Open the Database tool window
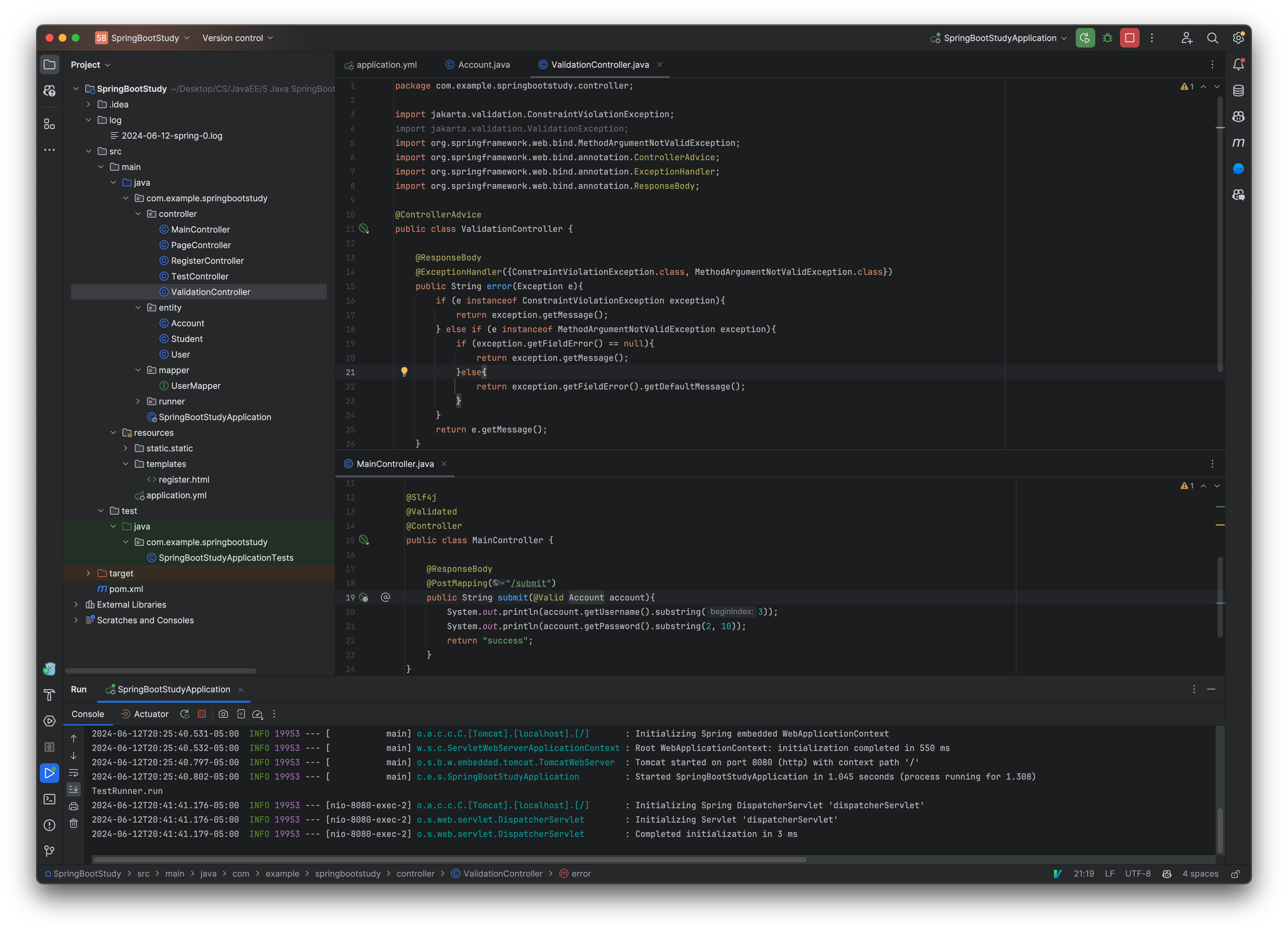 [1239, 90]
